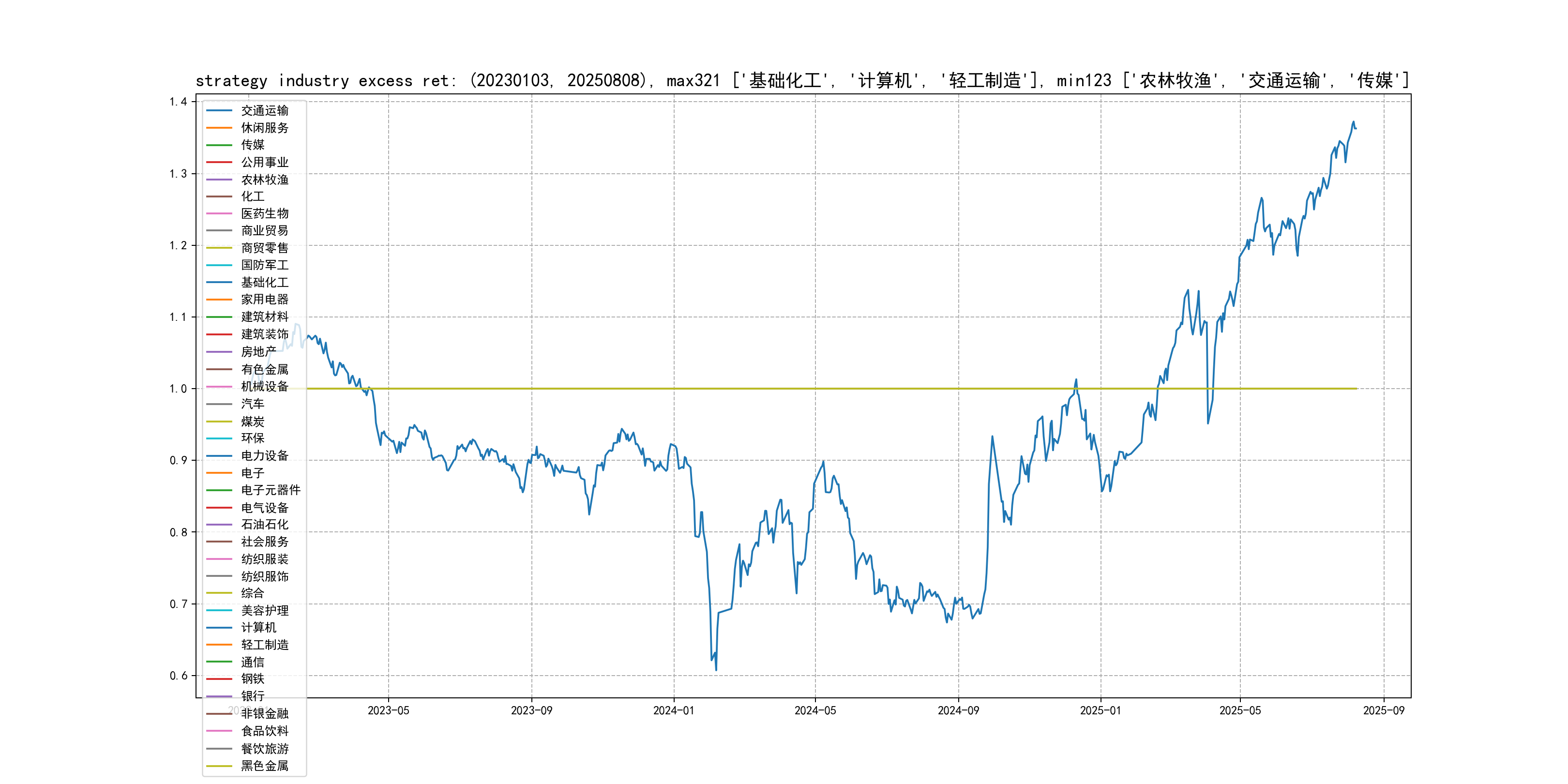Viewport: 1568px width, 784px height.
Task: Click the 交通运输 legend line swatch
Action: pos(219,111)
